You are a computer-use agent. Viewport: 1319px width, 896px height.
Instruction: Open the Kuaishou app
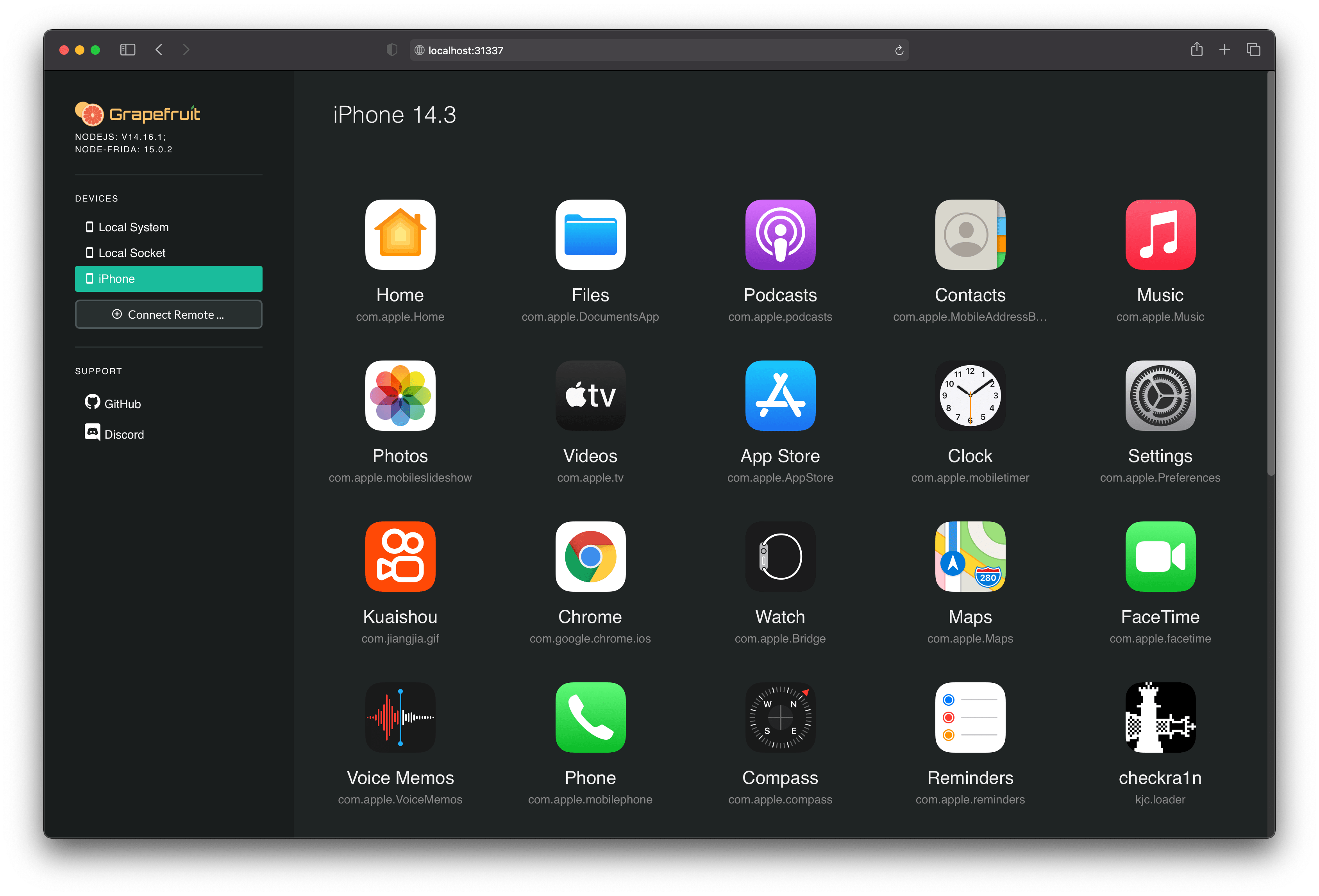[400, 557]
